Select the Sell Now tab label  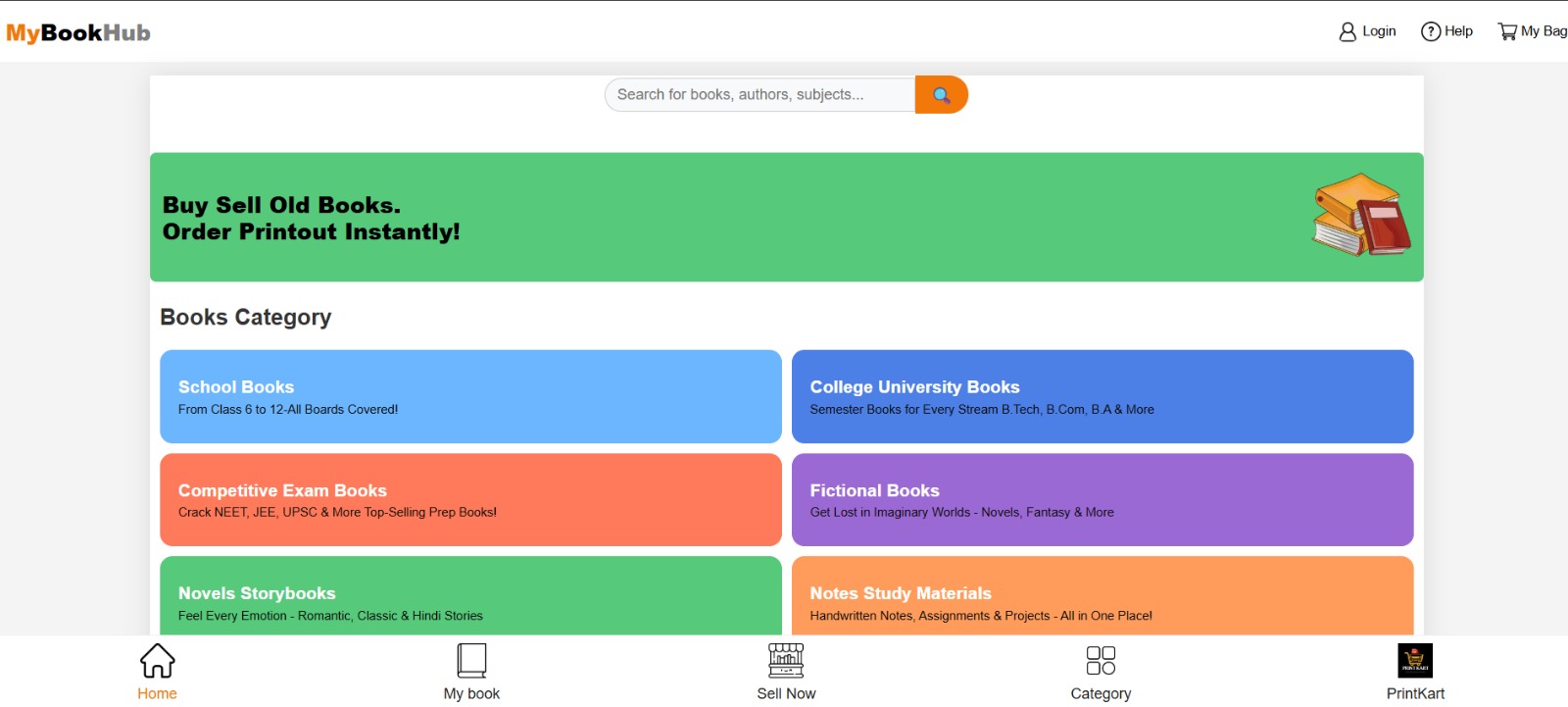(786, 693)
